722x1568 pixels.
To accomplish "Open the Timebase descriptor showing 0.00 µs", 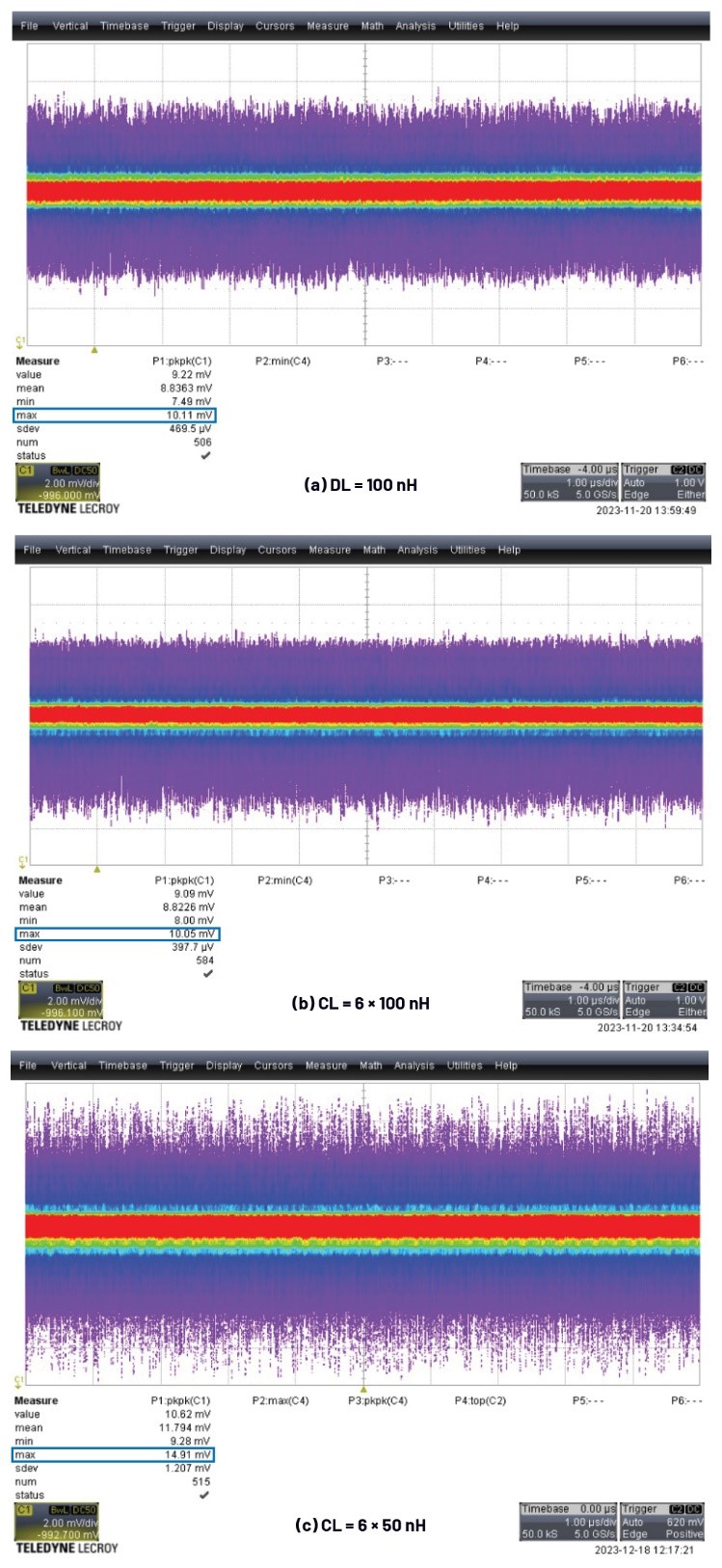I will (x=568, y=1521).
